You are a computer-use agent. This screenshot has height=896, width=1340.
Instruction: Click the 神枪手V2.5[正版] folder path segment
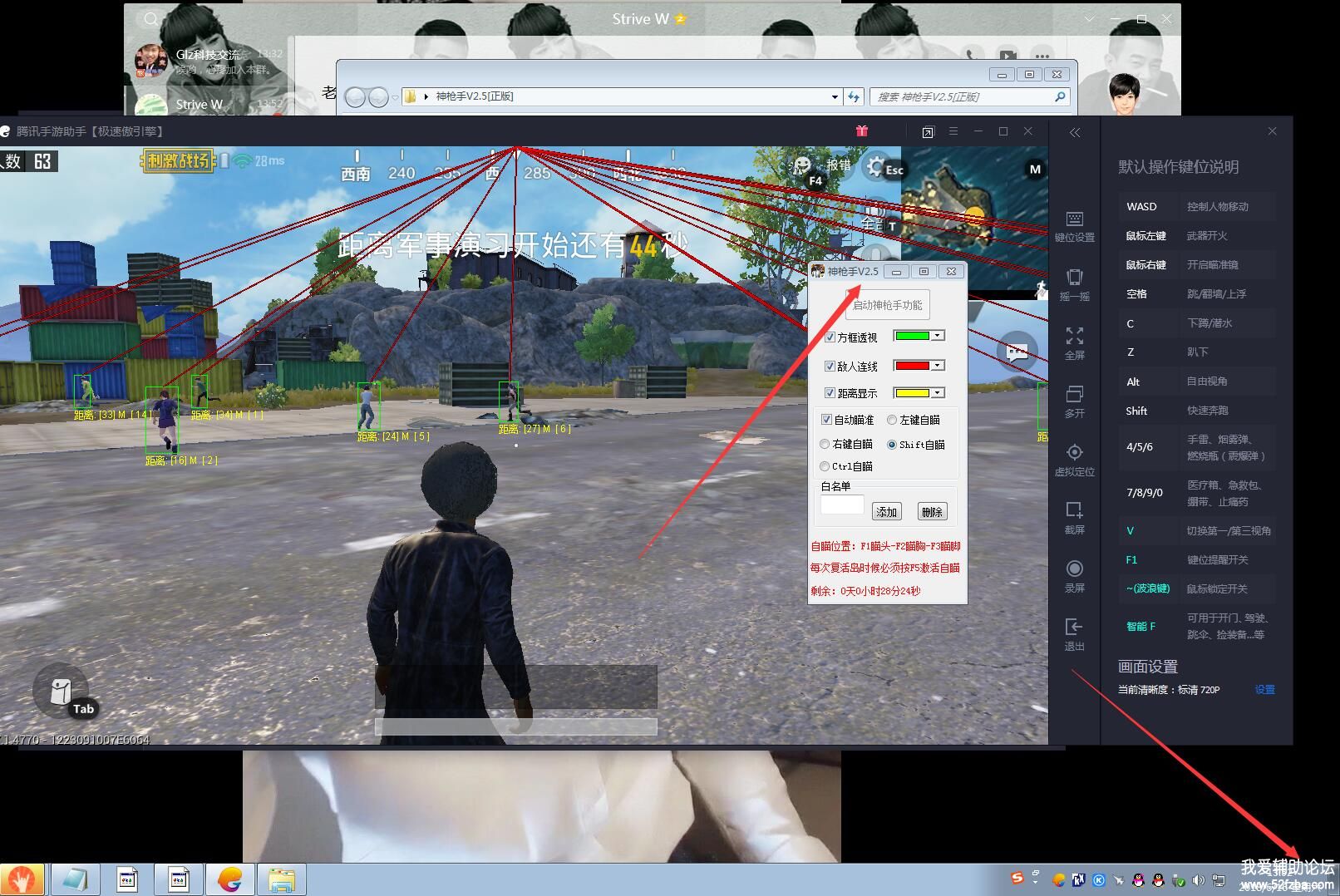(x=475, y=96)
